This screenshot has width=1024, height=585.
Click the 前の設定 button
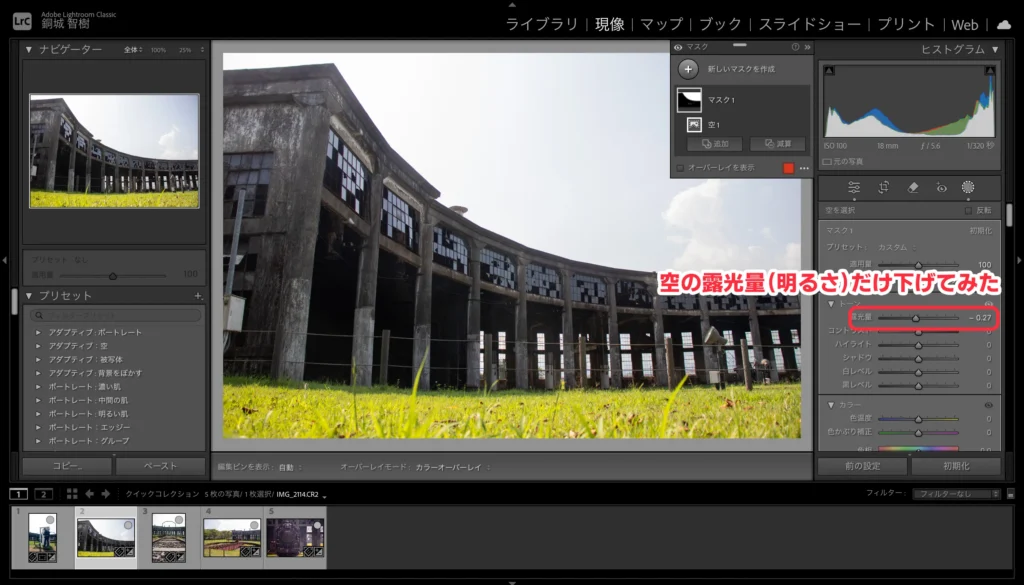(861, 466)
